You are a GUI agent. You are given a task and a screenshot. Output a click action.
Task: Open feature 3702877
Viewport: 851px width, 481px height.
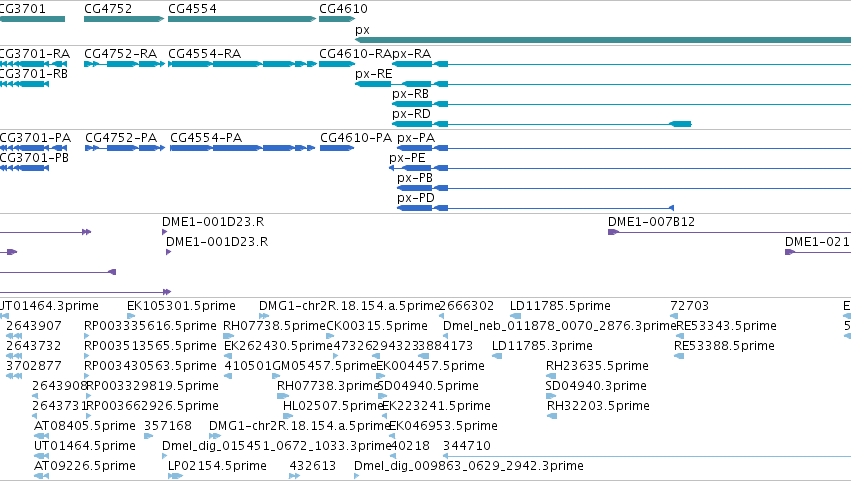34,366
